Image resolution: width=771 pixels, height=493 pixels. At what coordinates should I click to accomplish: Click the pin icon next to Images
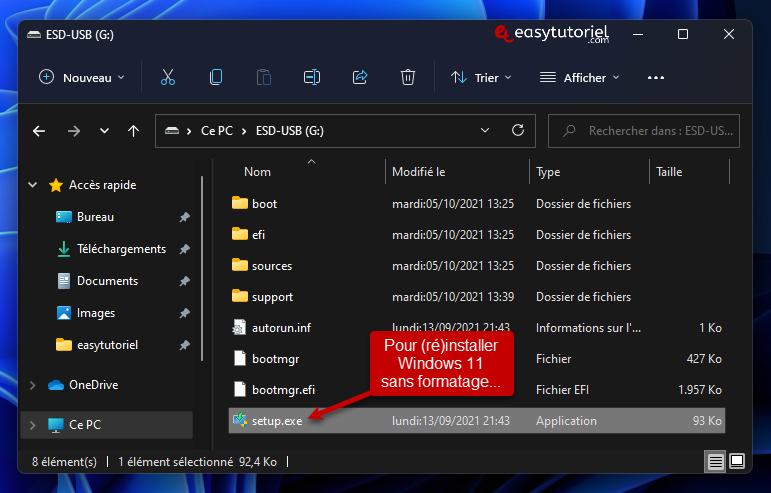point(184,313)
